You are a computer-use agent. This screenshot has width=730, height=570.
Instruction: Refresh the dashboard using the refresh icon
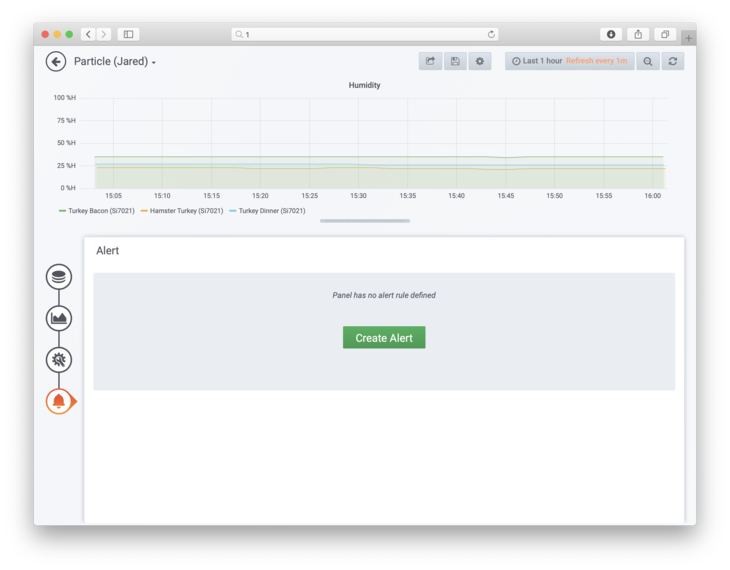point(673,61)
